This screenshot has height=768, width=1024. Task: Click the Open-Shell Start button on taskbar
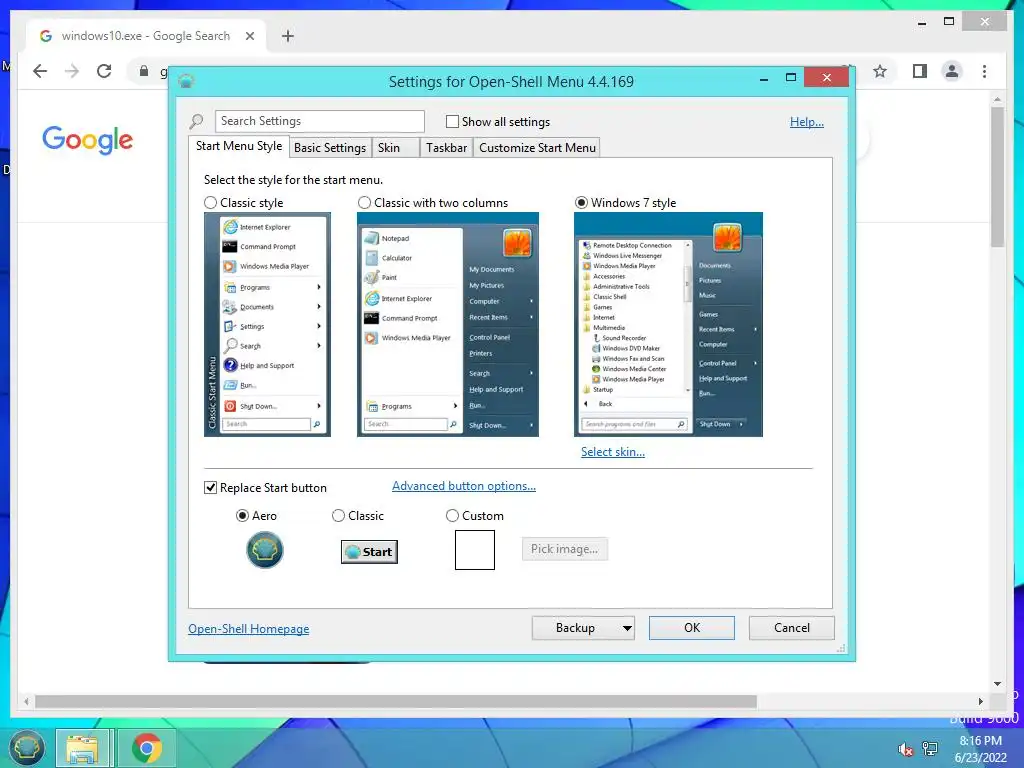coord(26,747)
